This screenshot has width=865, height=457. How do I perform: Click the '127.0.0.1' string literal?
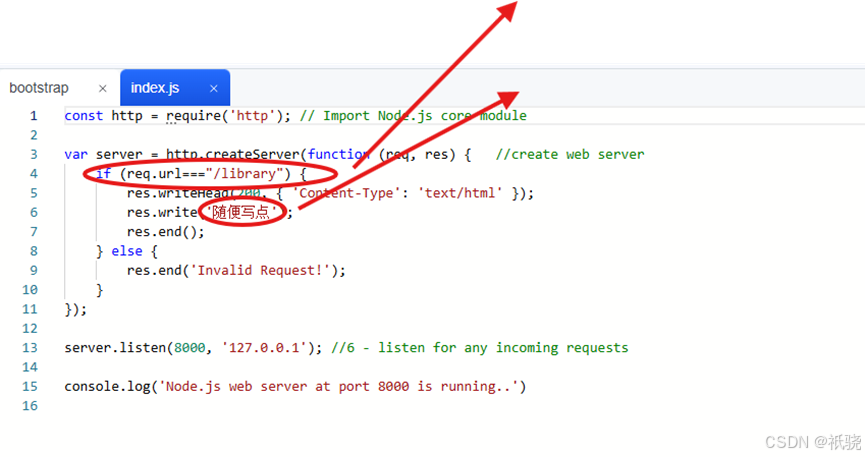click(264, 348)
